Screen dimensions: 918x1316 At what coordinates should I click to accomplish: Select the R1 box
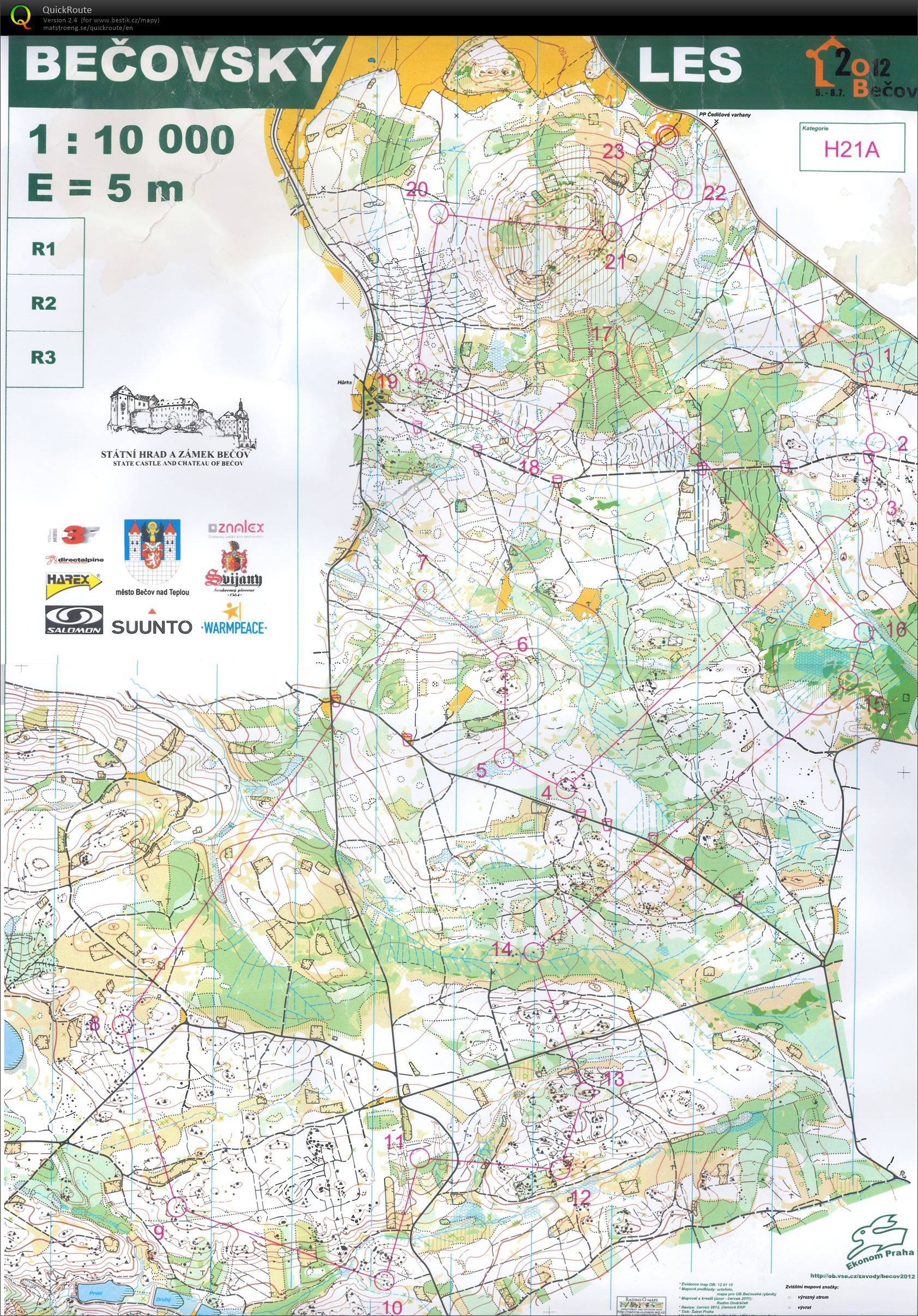[x=45, y=247]
